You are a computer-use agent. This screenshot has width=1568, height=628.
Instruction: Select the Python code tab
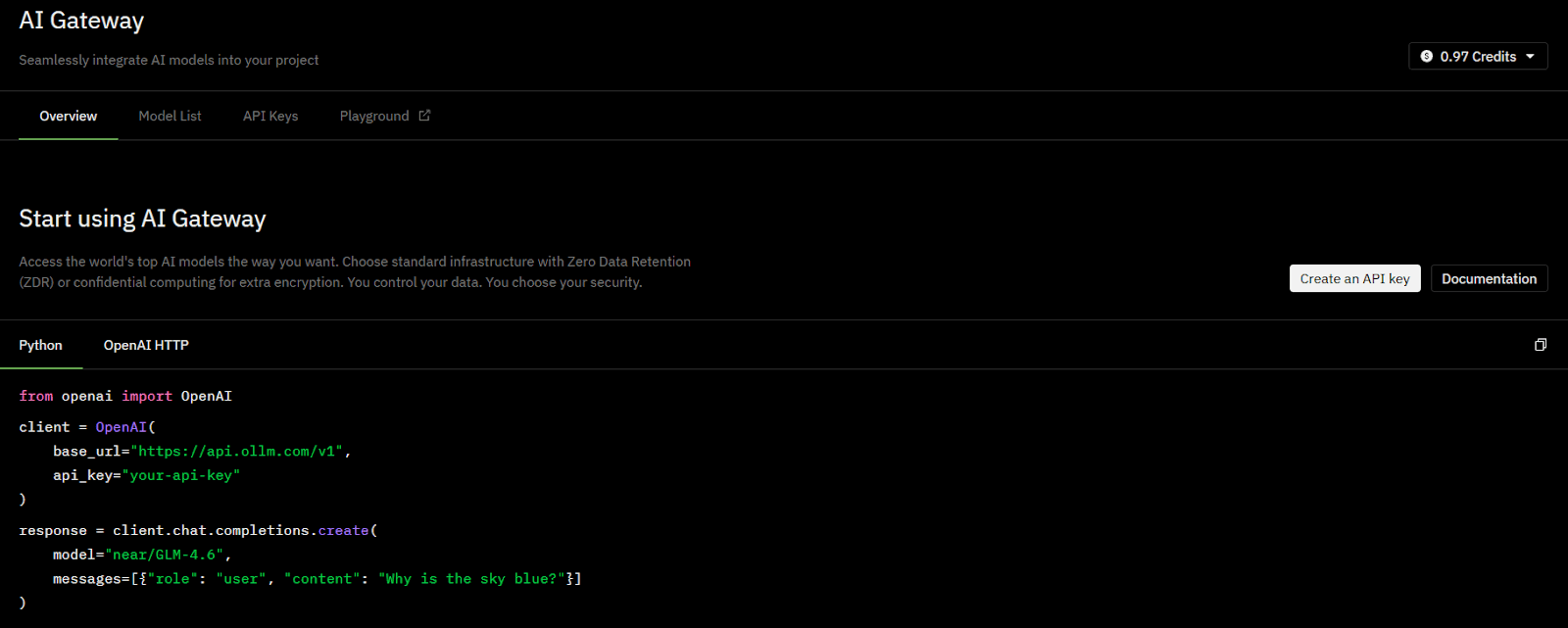coord(40,345)
